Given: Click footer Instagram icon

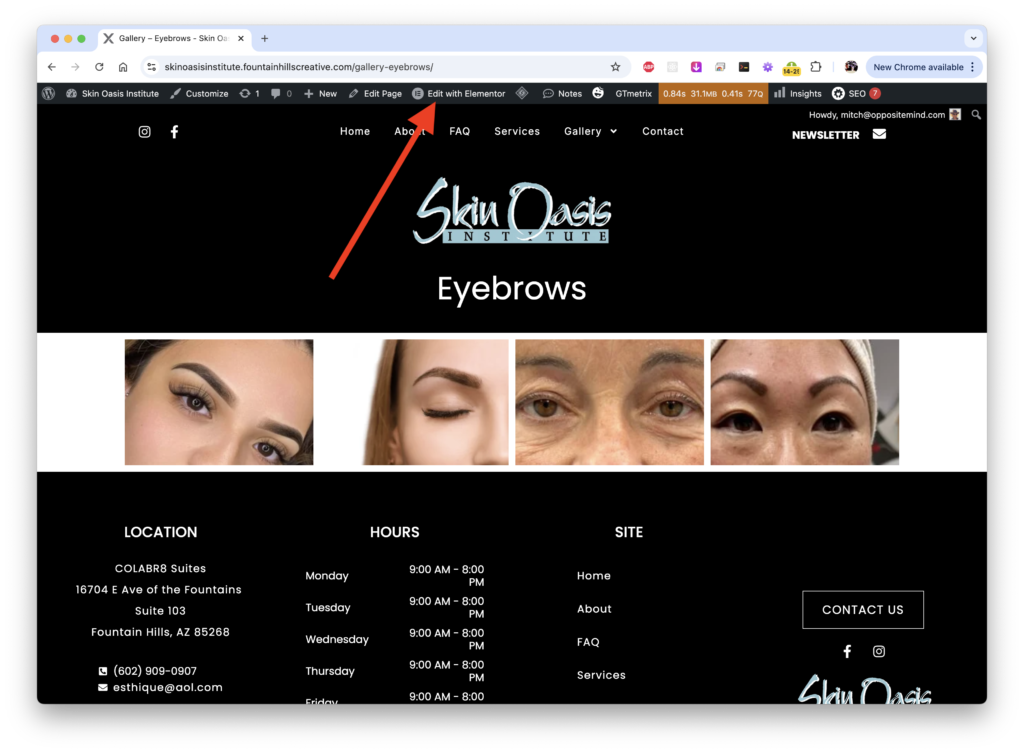Looking at the screenshot, I should pos(879,651).
